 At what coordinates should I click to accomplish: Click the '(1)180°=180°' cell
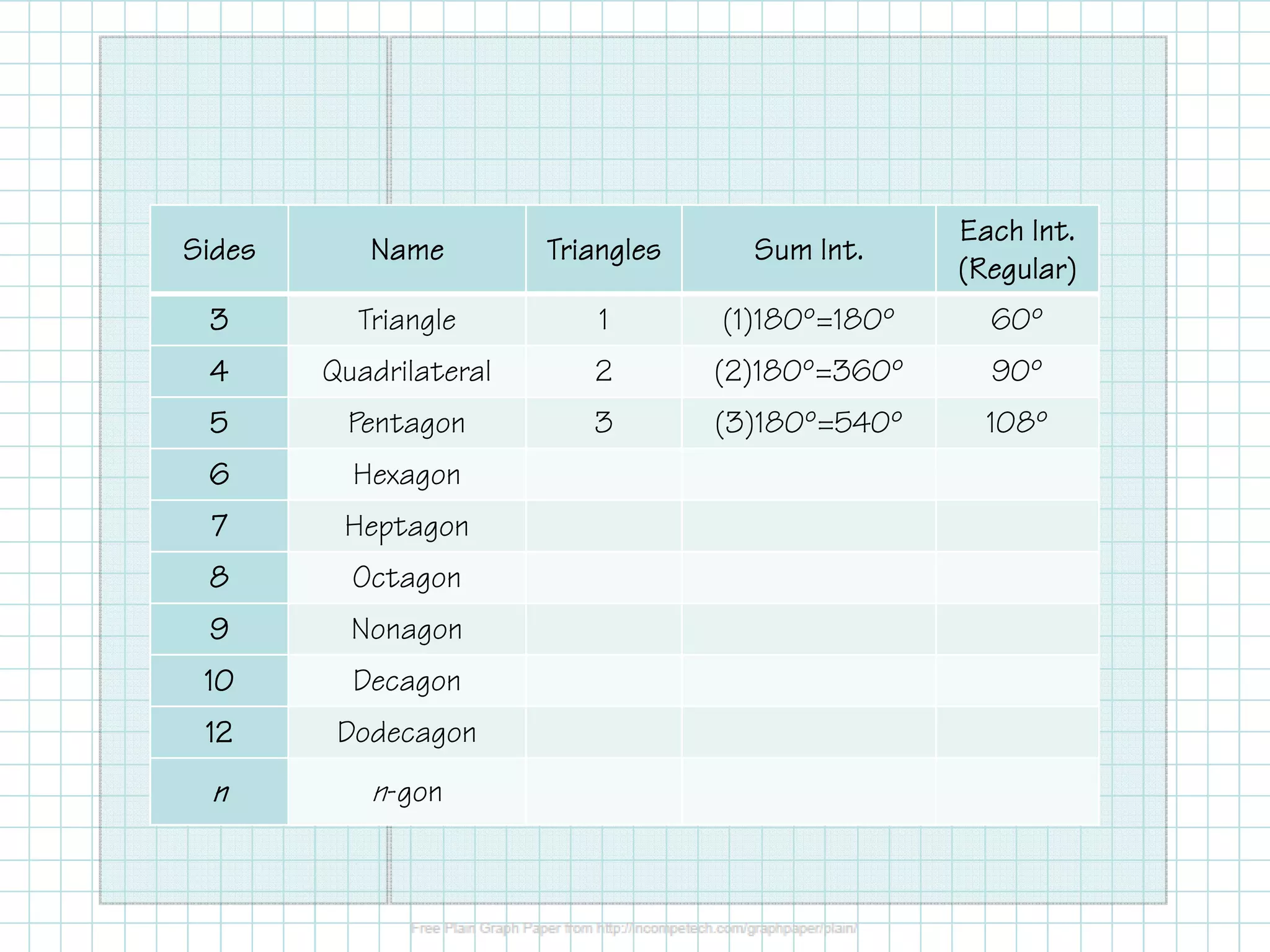[x=809, y=320]
